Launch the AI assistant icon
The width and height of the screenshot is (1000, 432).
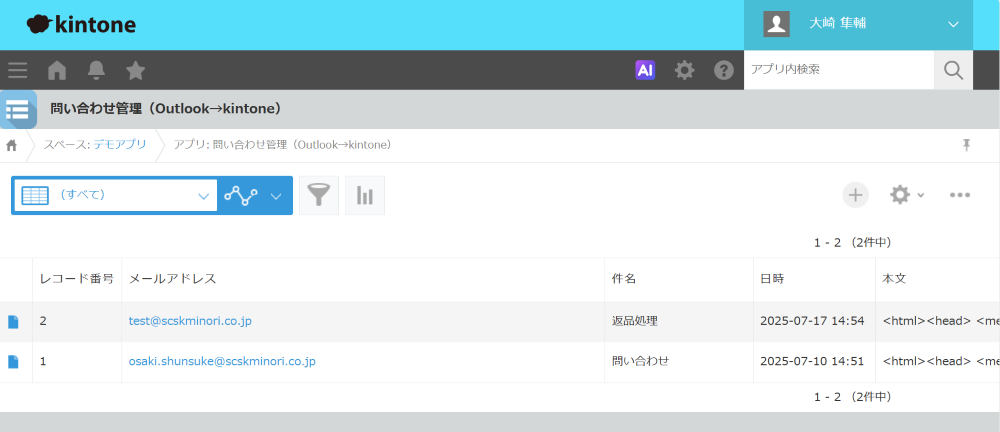click(x=645, y=70)
